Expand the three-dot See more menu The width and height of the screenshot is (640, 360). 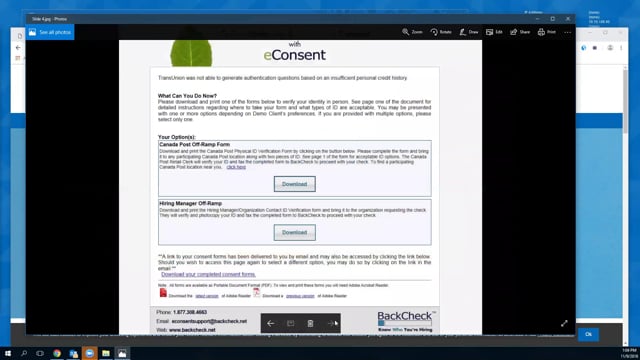tap(567, 32)
